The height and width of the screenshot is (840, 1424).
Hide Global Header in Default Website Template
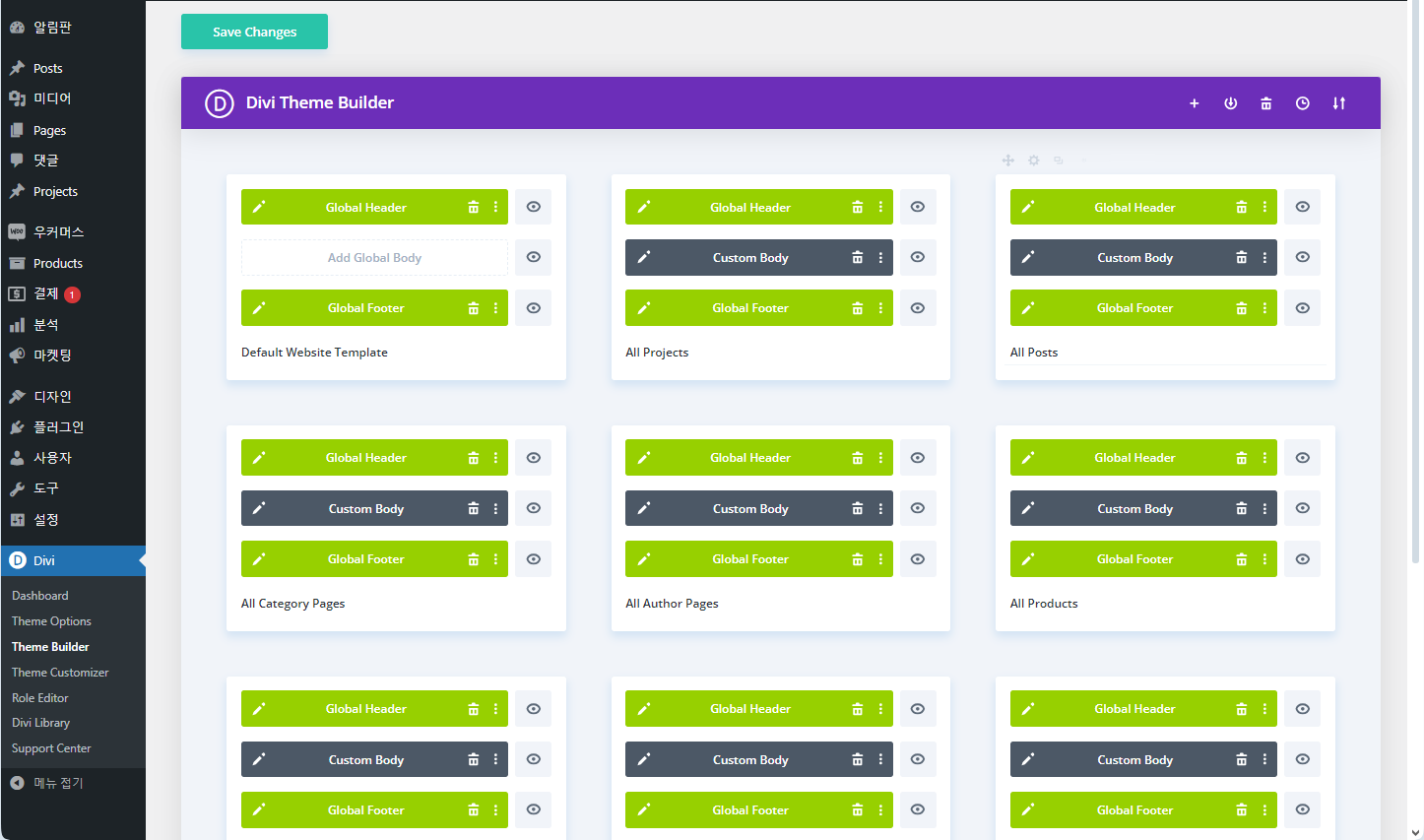point(533,207)
